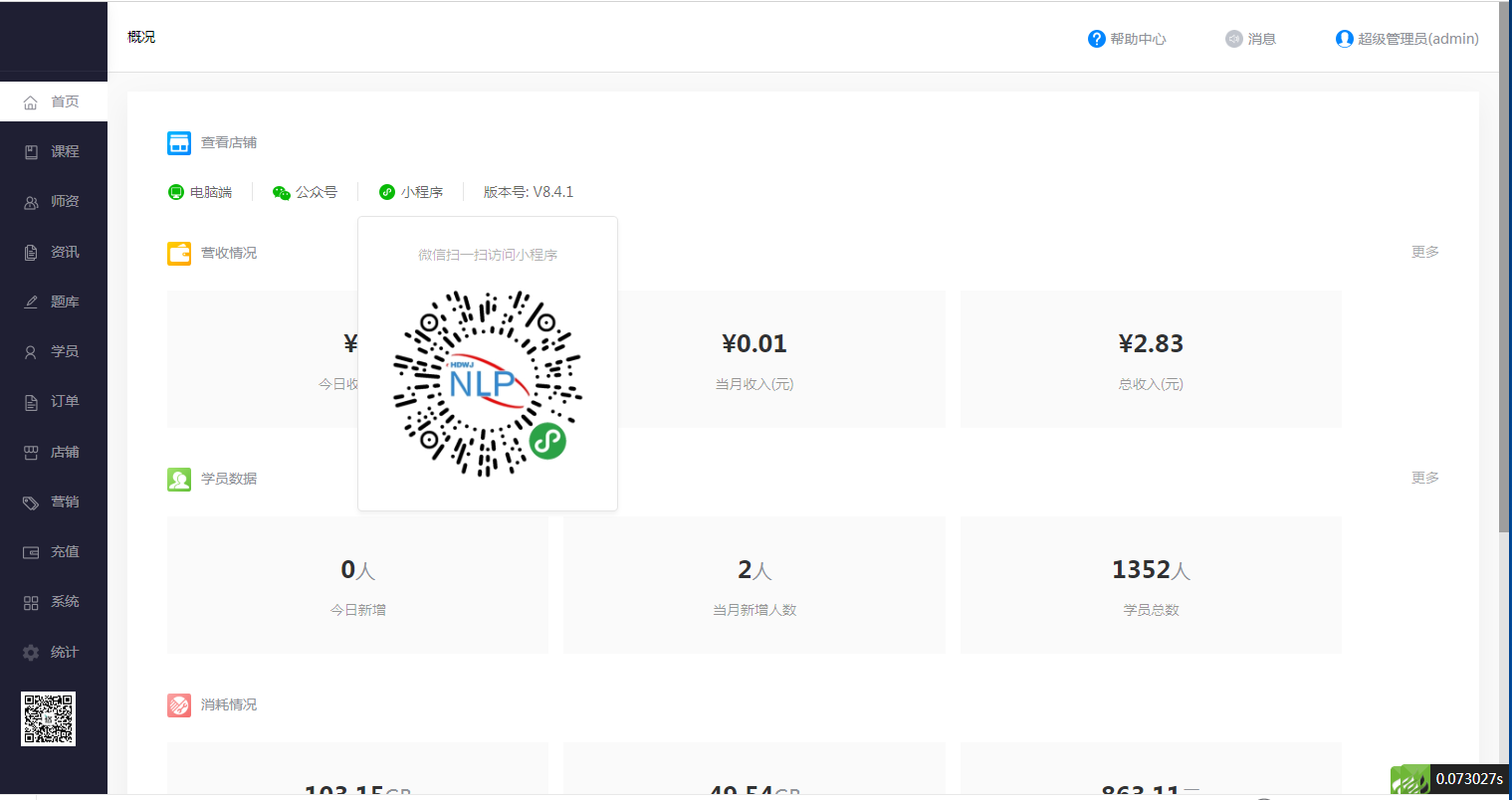Click the teachers icon beside 师资
The image size is (1512, 800).
pos(31,202)
